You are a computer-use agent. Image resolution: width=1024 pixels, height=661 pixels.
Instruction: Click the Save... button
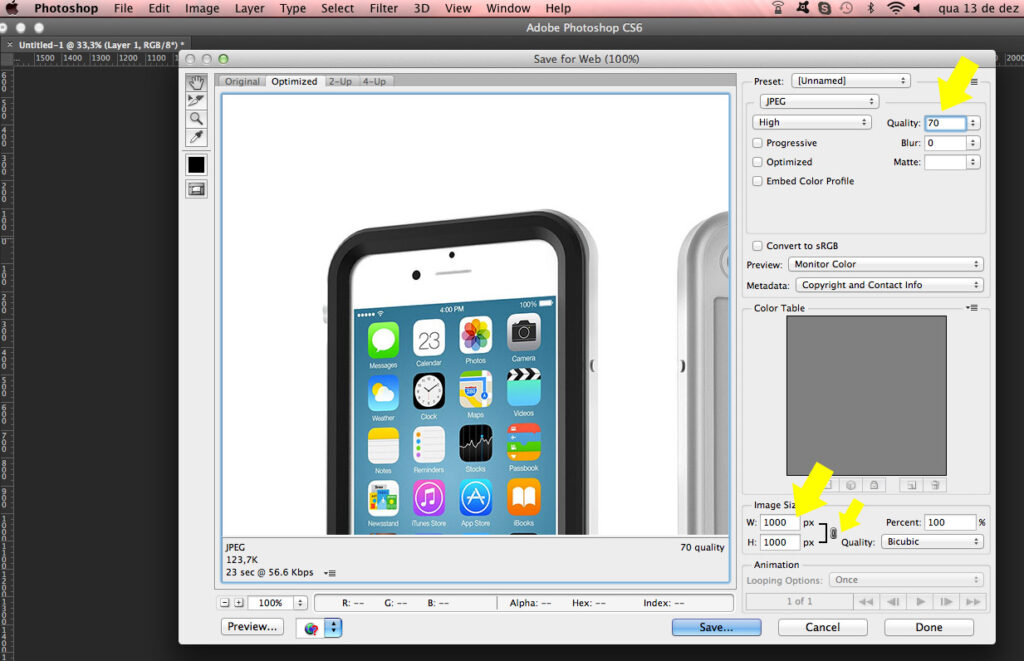[x=716, y=627]
